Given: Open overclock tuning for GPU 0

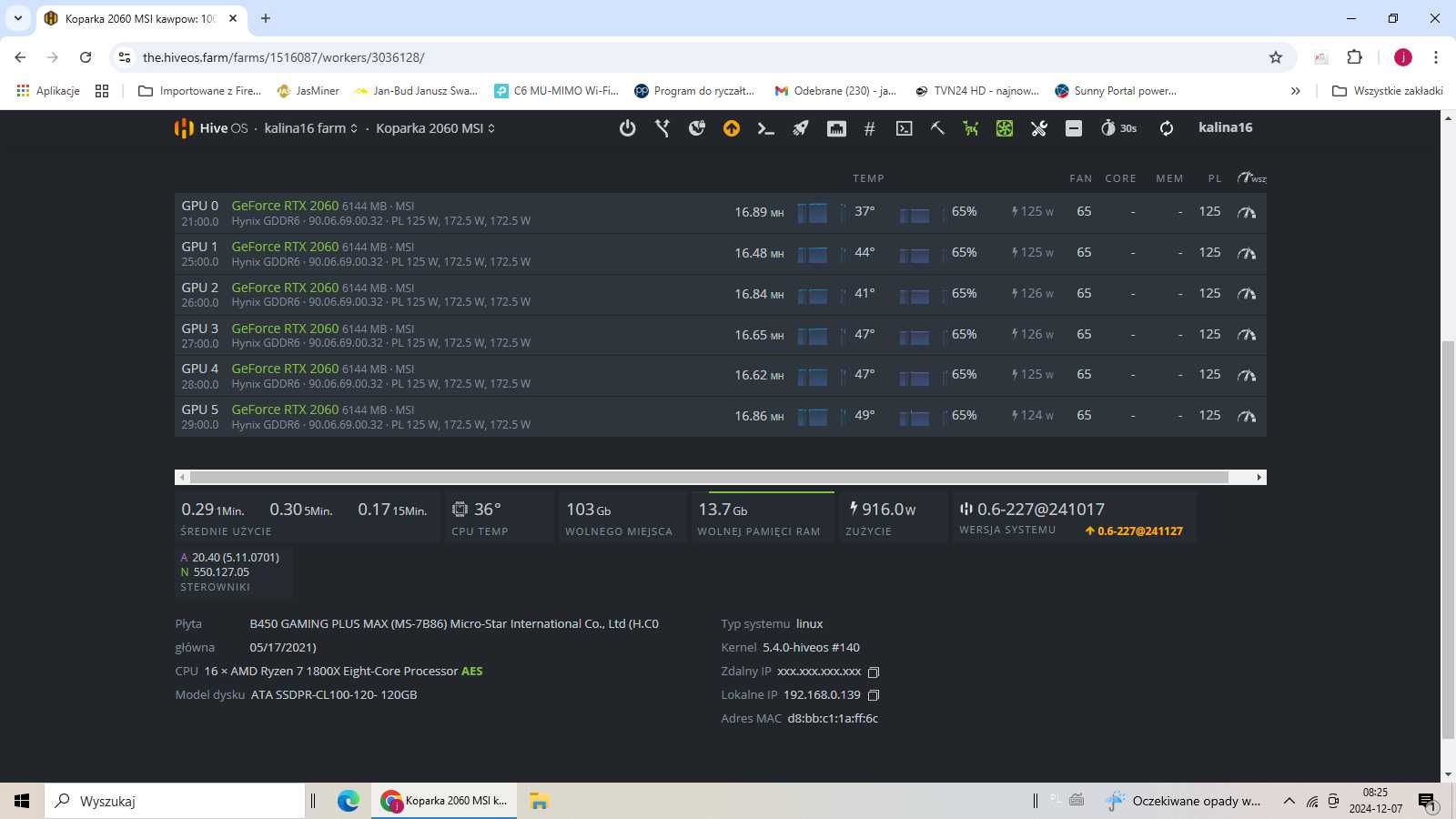Looking at the screenshot, I should pyautogui.click(x=1247, y=212).
